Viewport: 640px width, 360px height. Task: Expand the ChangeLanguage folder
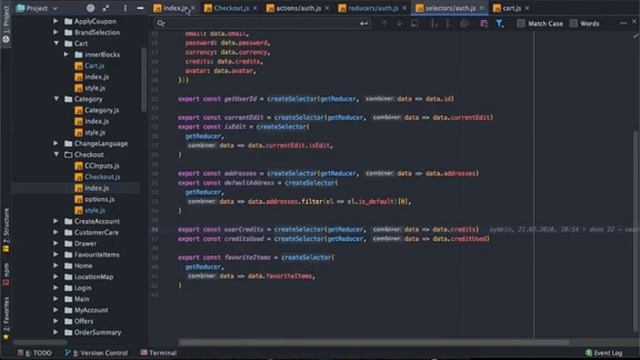click(56, 143)
